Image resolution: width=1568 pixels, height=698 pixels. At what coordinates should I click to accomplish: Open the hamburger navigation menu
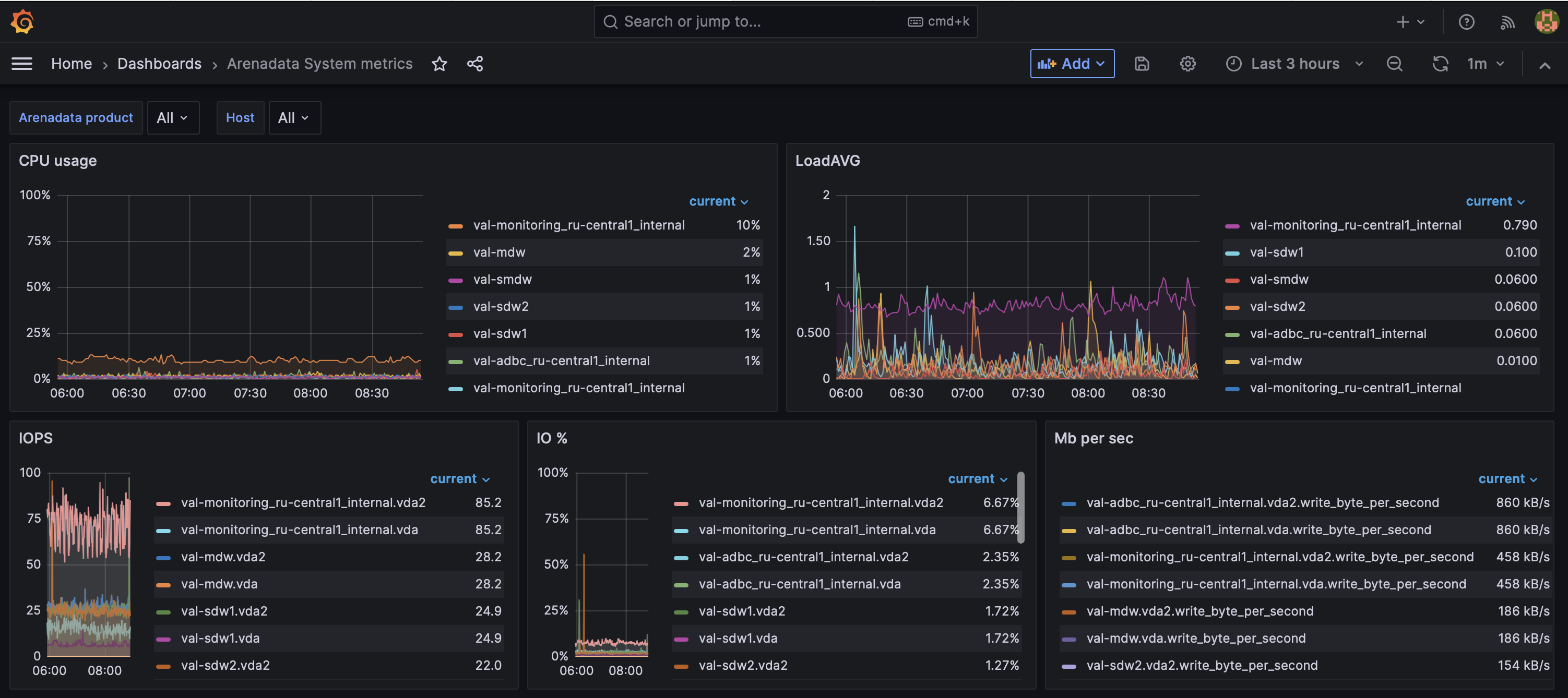(22, 64)
